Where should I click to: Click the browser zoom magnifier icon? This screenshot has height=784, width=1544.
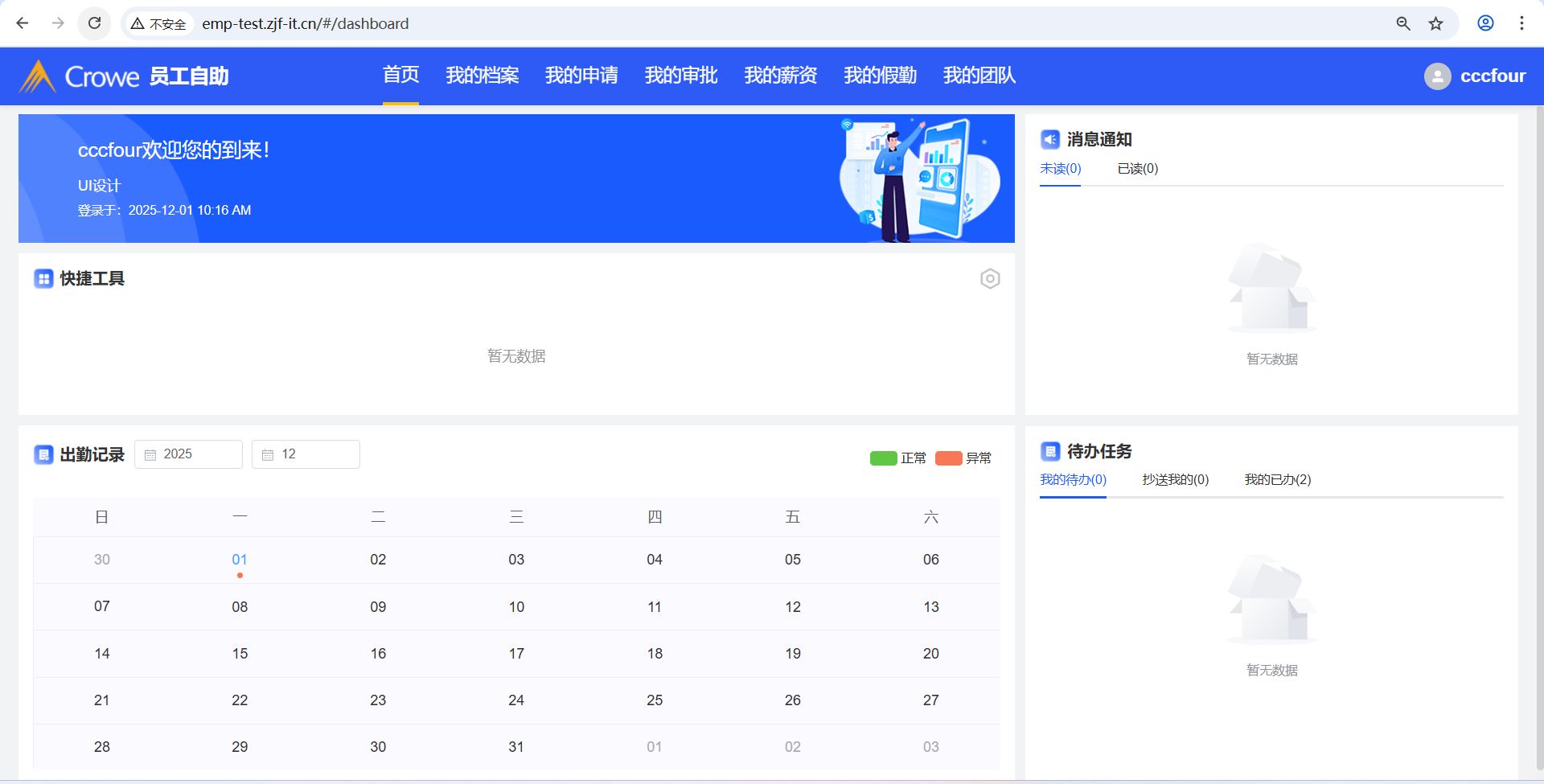[1403, 23]
